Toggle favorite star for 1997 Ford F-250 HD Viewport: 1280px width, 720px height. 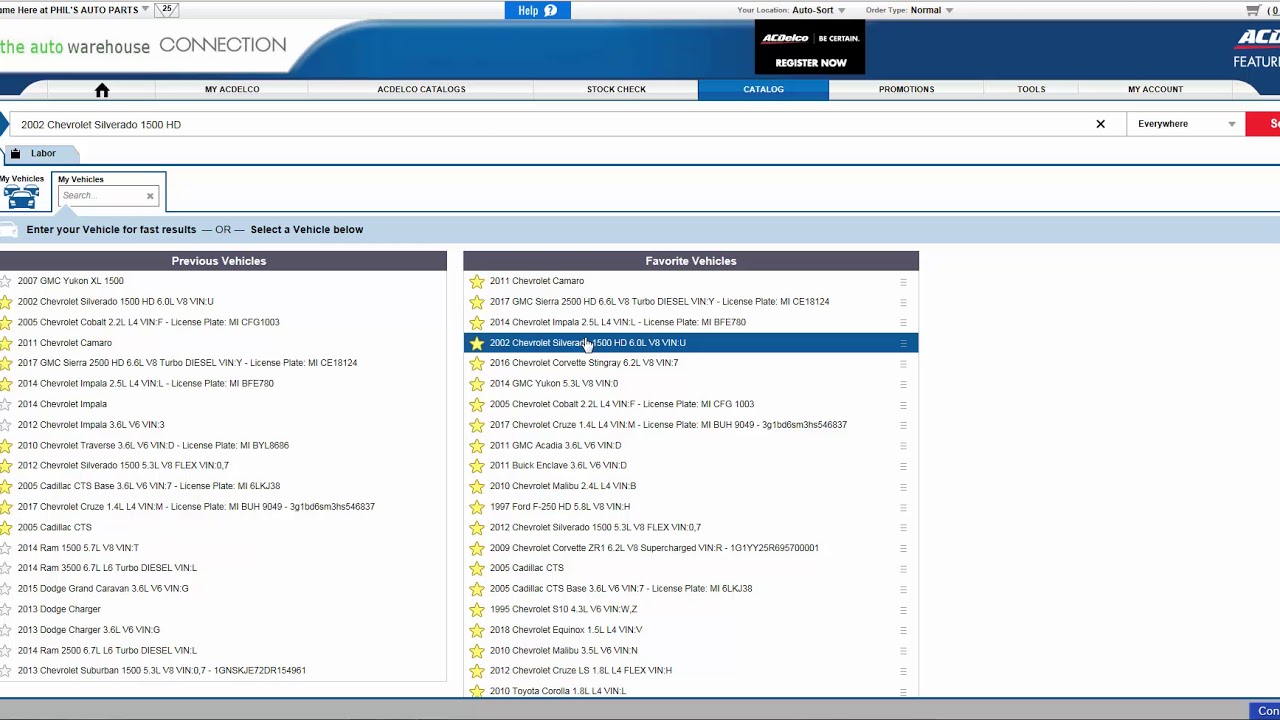point(477,507)
